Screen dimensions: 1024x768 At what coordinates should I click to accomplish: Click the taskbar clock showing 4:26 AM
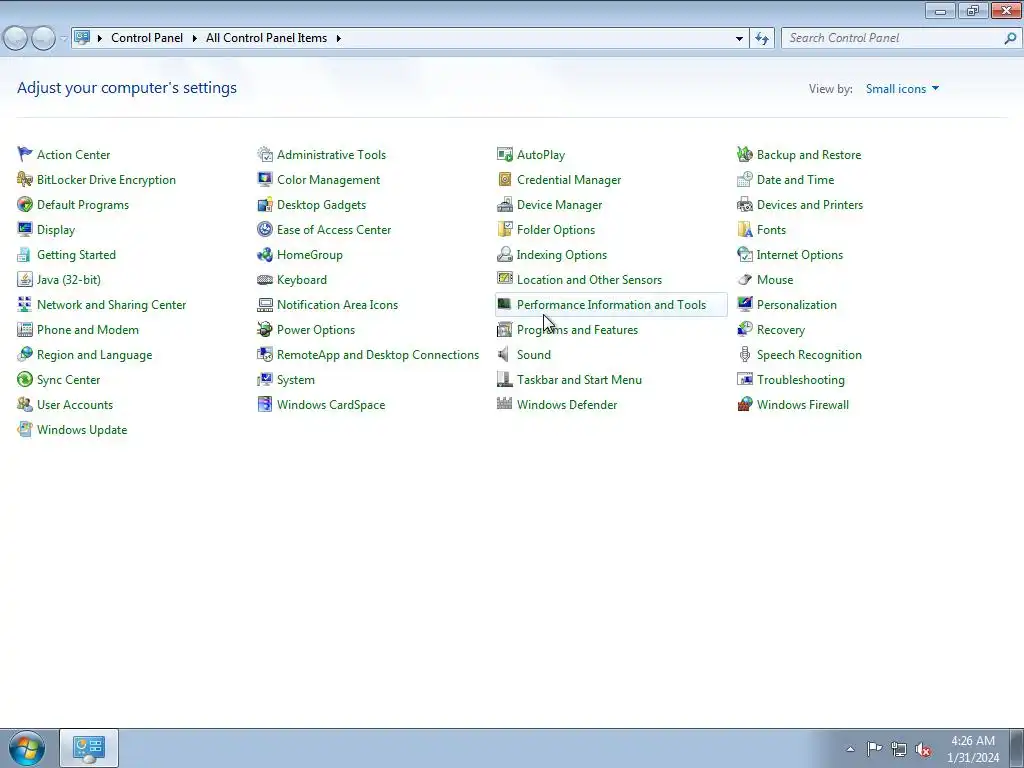[x=973, y=749]
